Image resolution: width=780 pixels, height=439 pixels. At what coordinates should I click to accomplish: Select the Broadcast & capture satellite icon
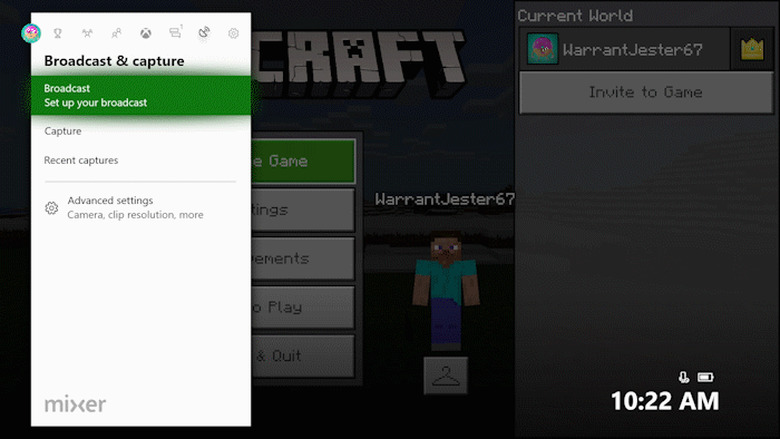click(204, 33)
